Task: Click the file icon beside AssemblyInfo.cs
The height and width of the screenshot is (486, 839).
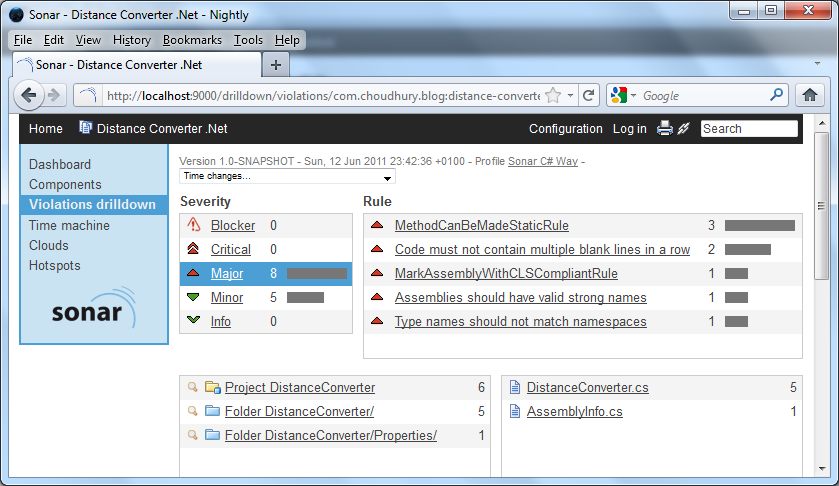Action: click(515, 411)
